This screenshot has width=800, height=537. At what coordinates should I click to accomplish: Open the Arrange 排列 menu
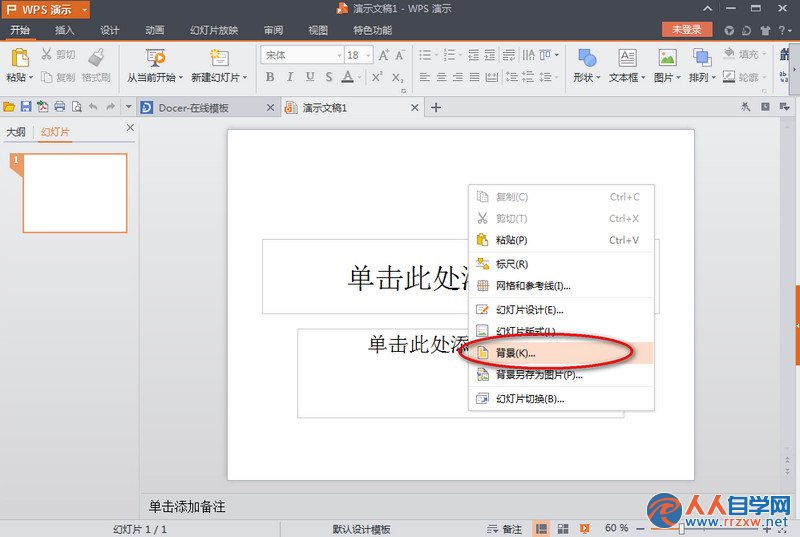point(702,65)
